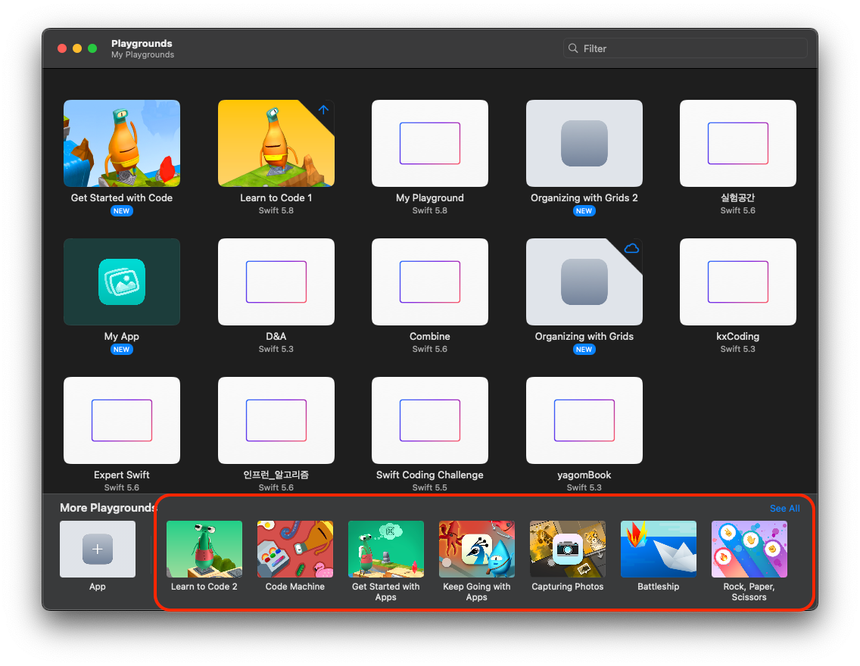Click the yagomBook name label

(x=584, y=475)
